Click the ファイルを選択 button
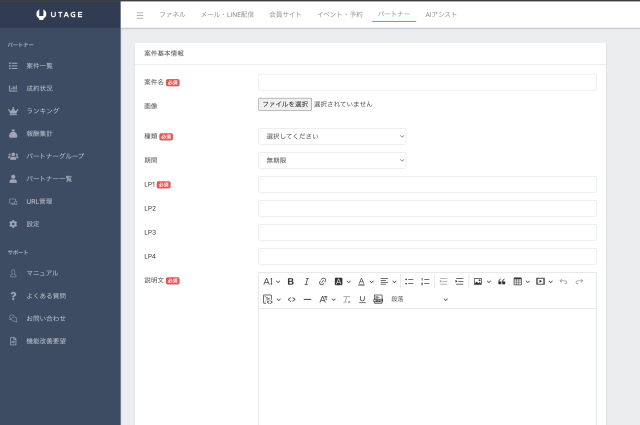Viewport: 640px width, 425px height. coord(284,104)
